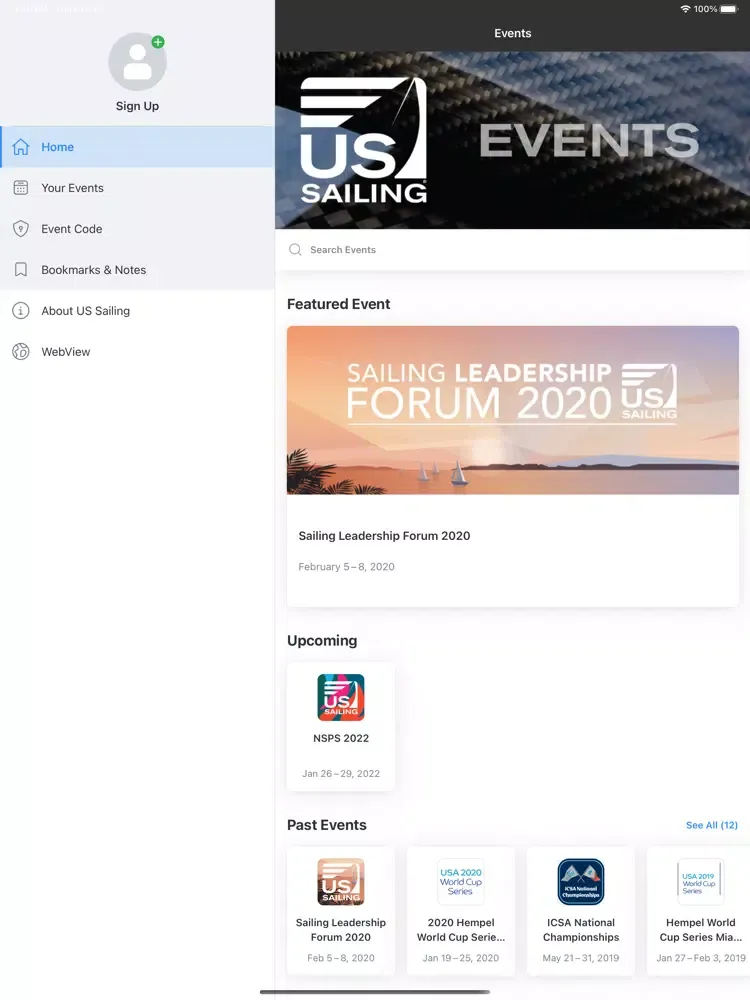Open About US Sailing menu item
Image resolution: width=750 pixels, height=1000 pixels.
[138, 311]
